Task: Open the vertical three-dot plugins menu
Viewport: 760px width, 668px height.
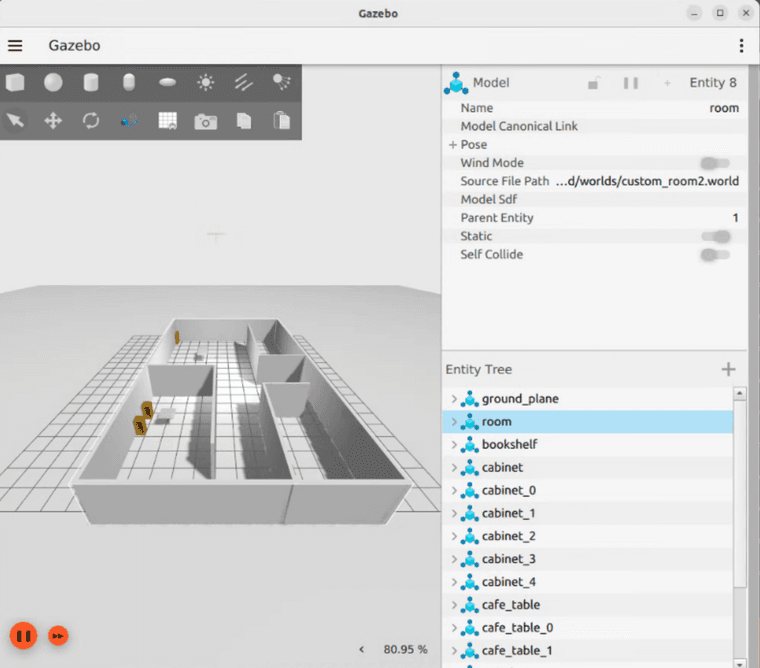Action: (741, 46)
